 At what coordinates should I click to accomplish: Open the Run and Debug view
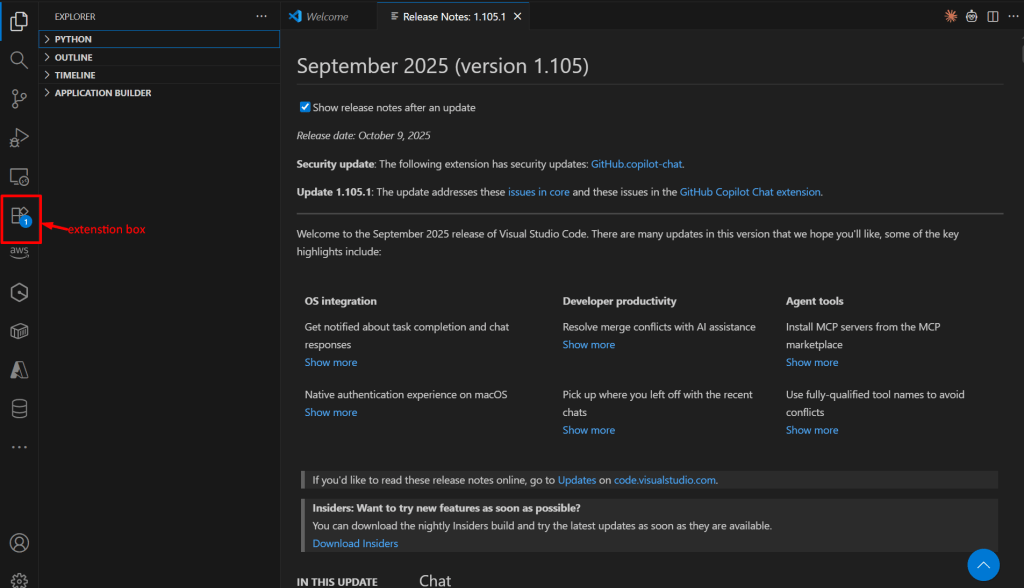point(19,137)
